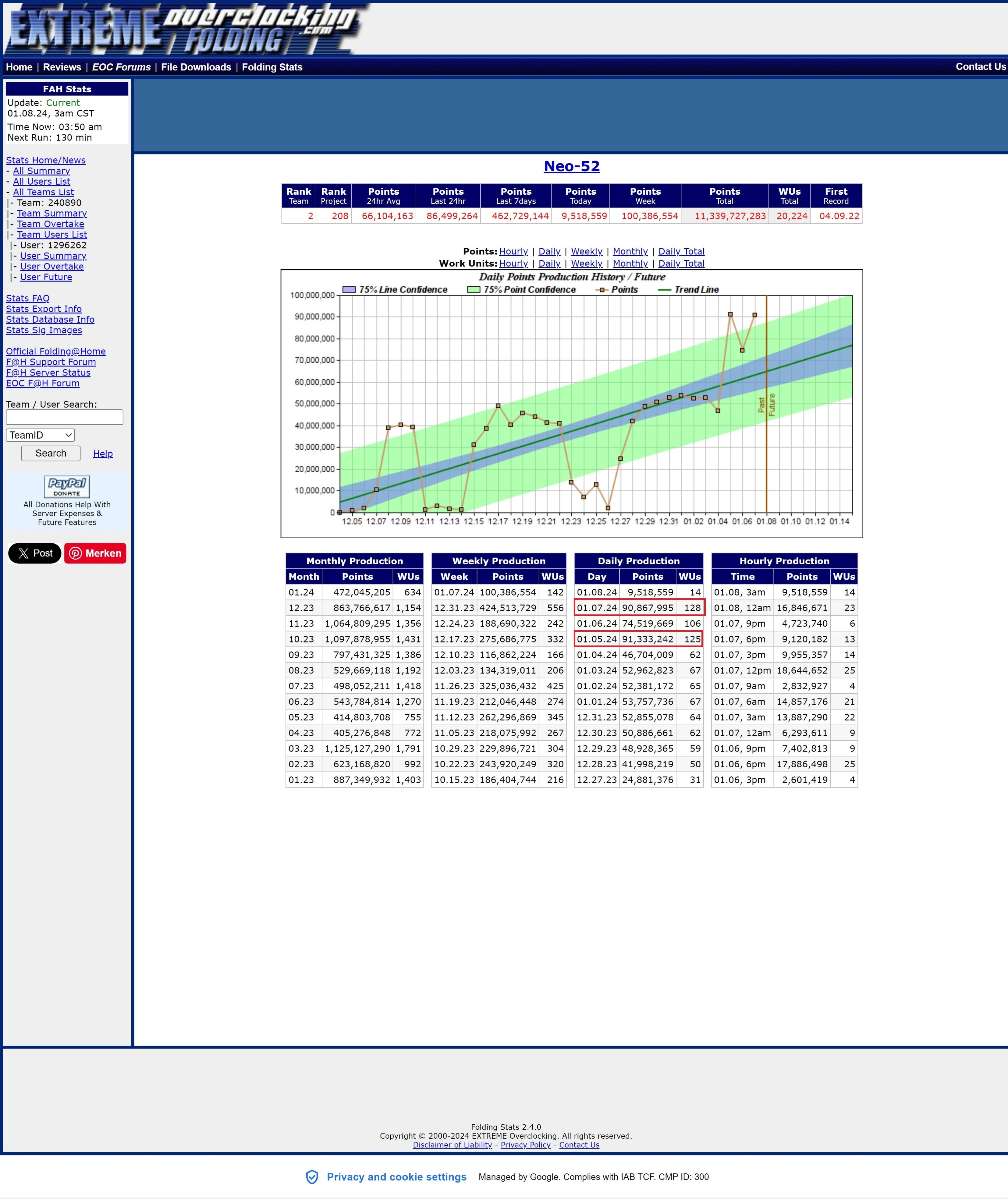This screenshot has height=1199, width=1008.
Task: Click the Privacy Policy footer link
Action: coord(526,1145)
